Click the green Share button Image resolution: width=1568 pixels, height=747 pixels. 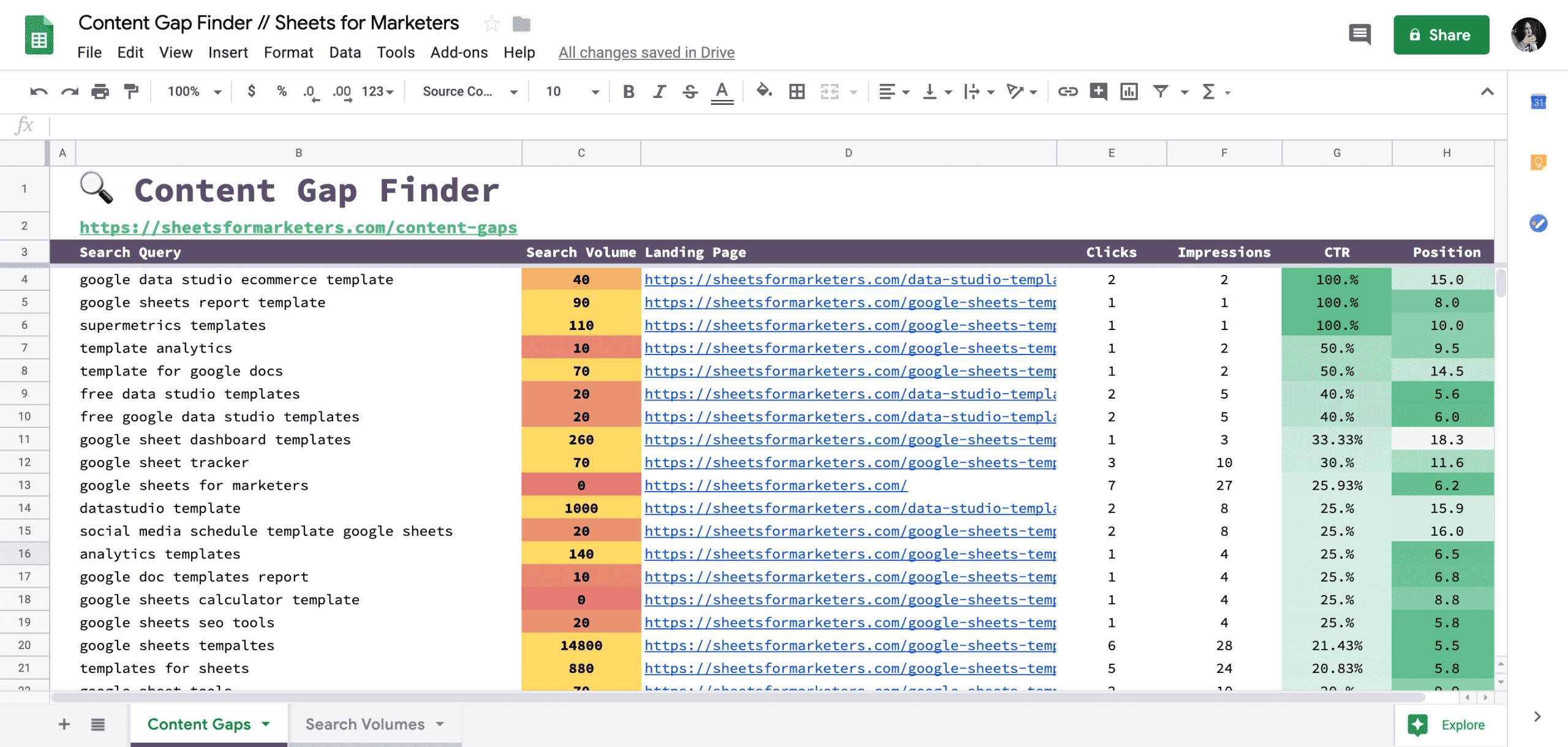1441,35
